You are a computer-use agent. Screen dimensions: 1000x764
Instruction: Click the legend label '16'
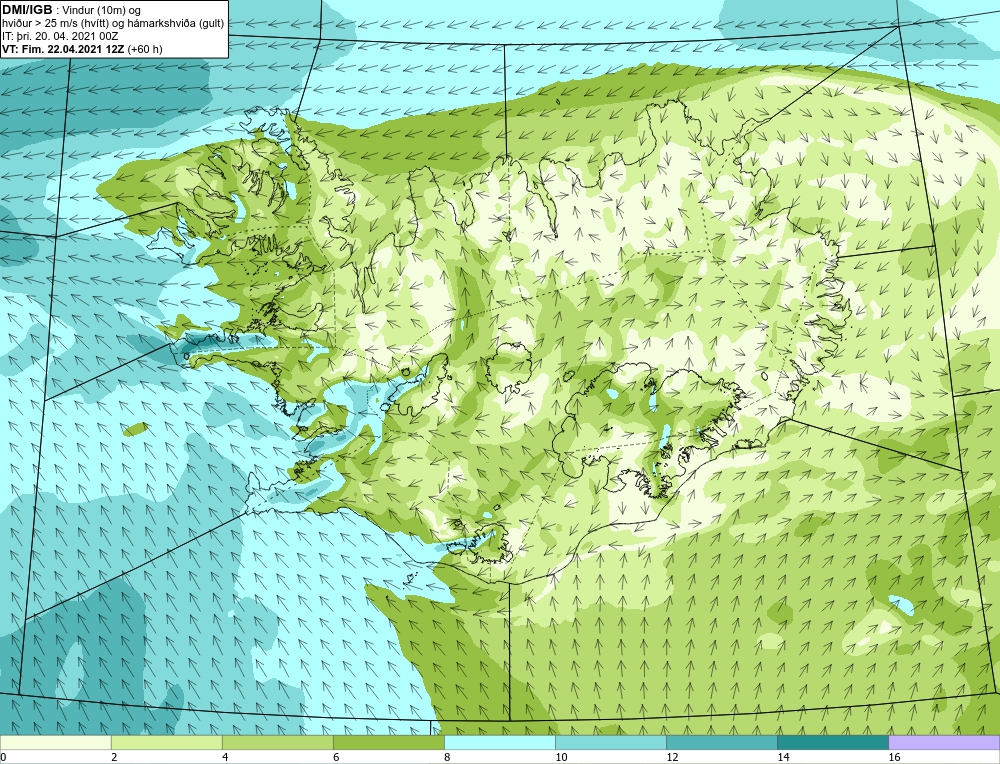click(894, 757)
